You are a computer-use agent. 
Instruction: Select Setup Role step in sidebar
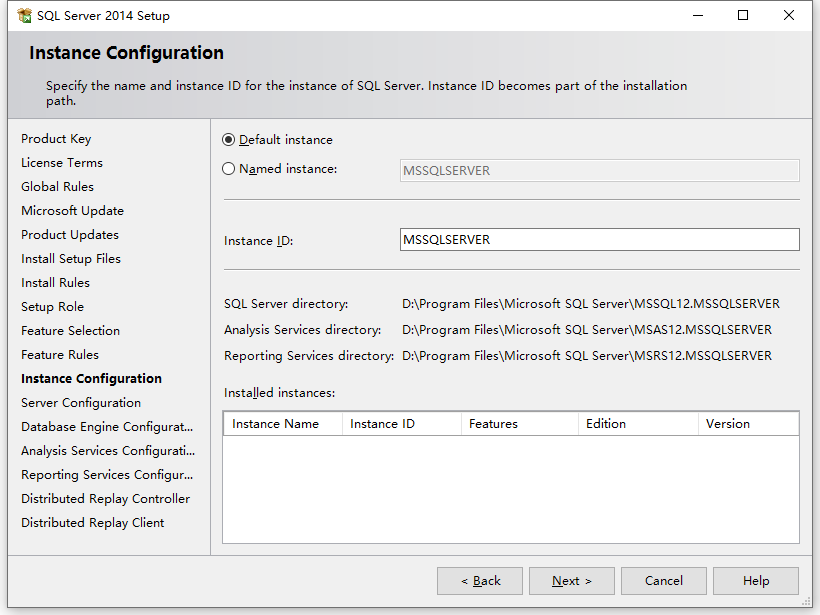click(52, 307)
